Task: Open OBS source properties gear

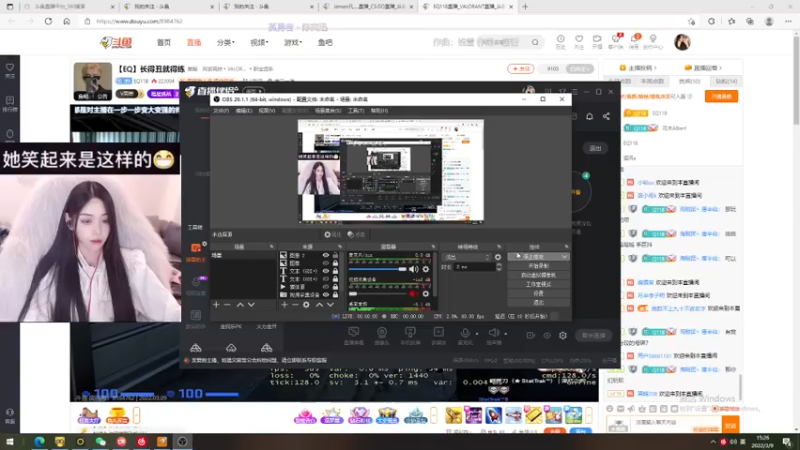Action: (306, 305)
